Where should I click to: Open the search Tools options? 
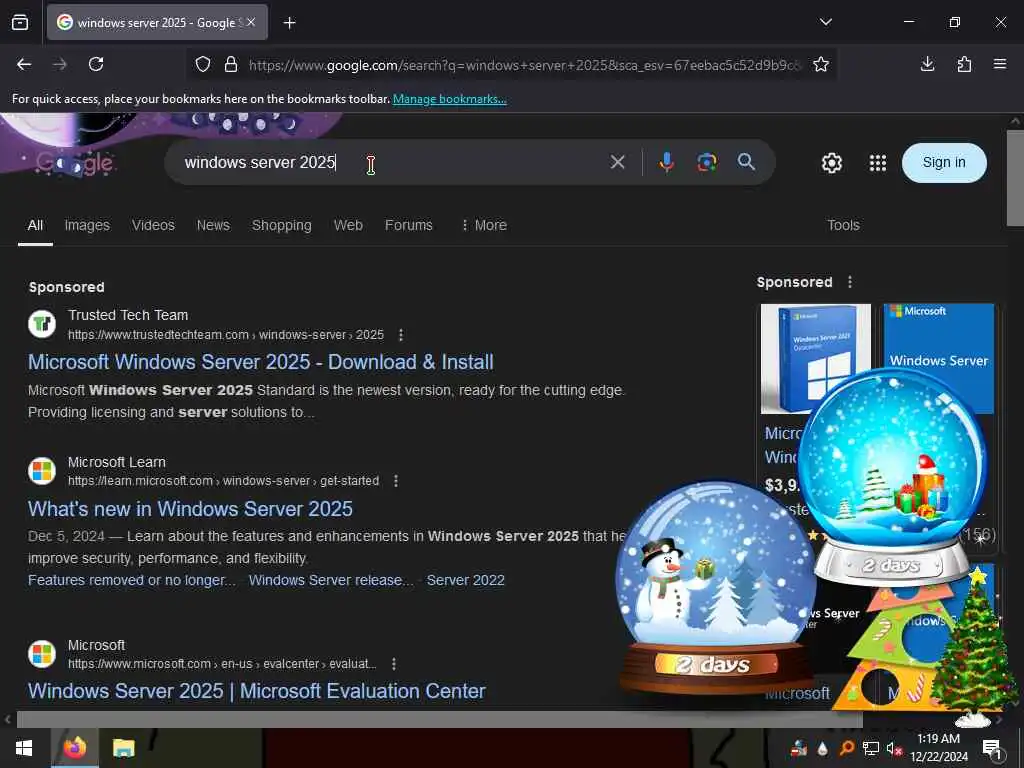click(x=843, y=225)
